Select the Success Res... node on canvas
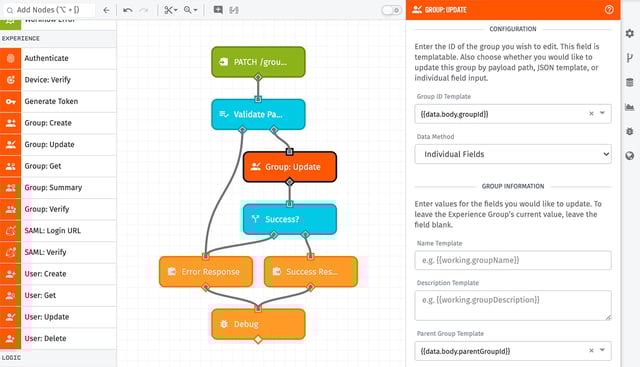The image size is (640, 367). tap(311, 272)
